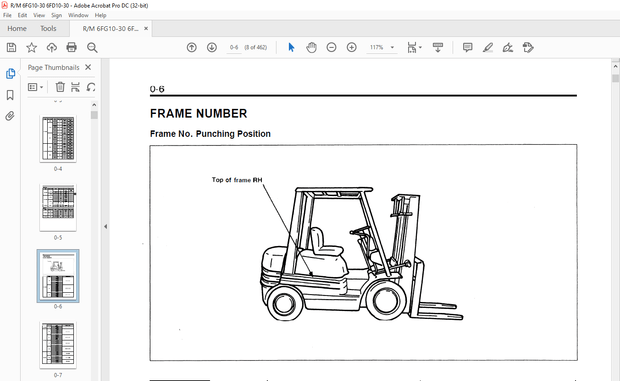This screenshot has height=381, width=620.
Task: Select the page 0-4 thumbnail
Action: [58, 138]
